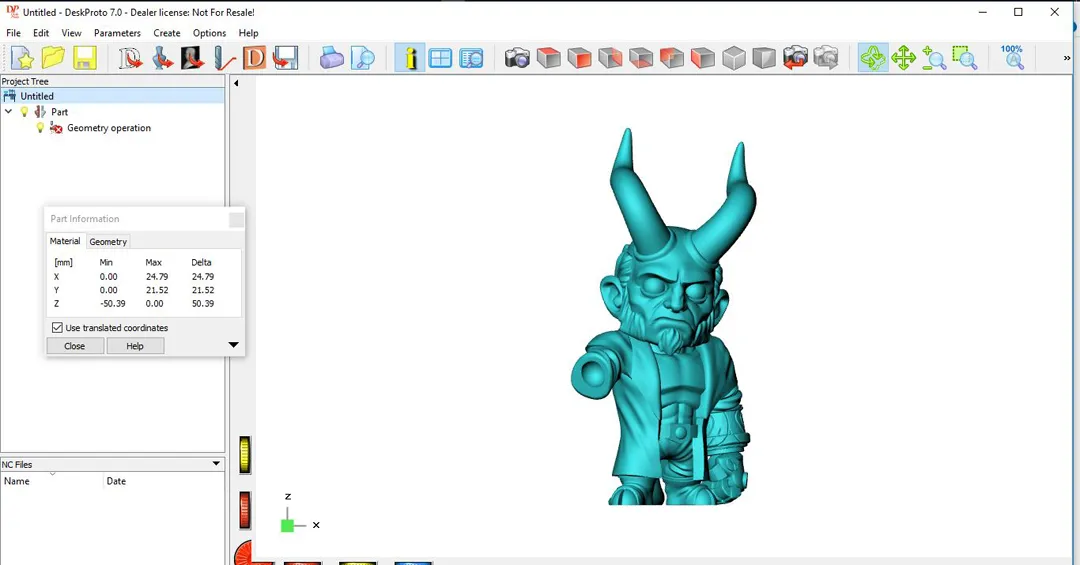Select Untitled project in tree
The height and width of the screenshot is (565, 1080).
tap(37, 96)
